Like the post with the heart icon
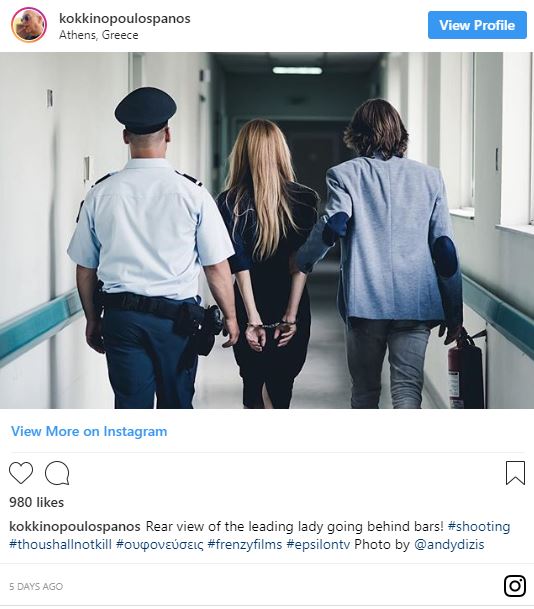Image resolution: width=534 pixels, height=609 pixels. 21,473
